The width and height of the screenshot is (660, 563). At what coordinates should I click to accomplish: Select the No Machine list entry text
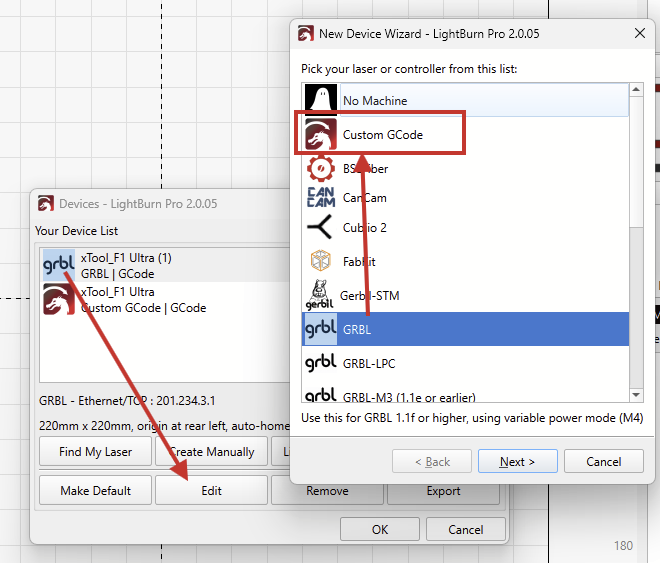(x=375, y=101)
